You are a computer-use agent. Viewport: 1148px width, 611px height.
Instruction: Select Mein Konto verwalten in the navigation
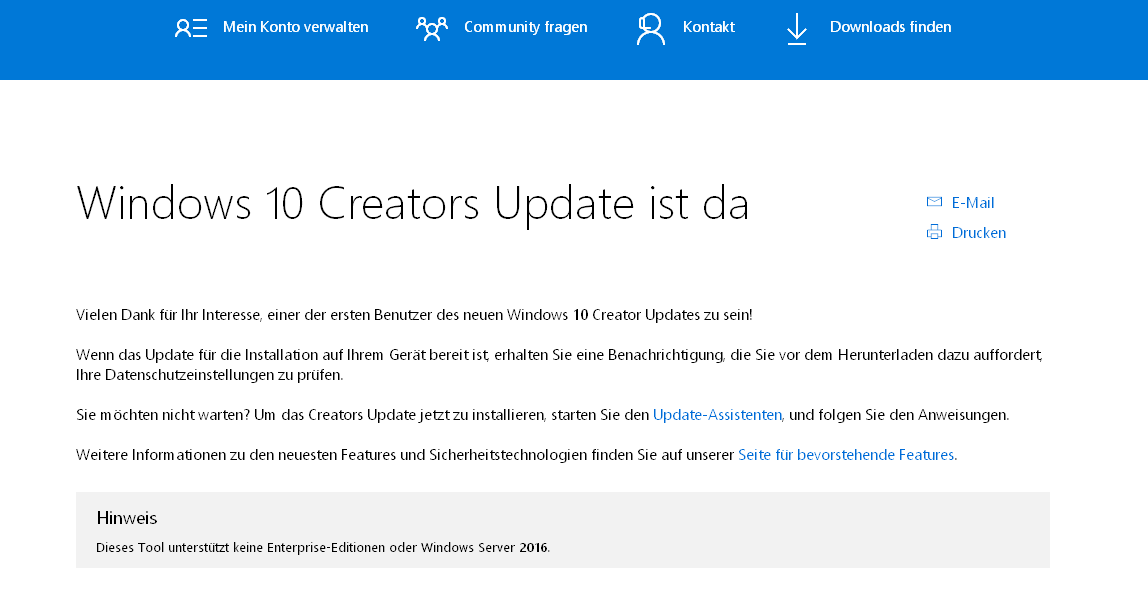pos(296,27)
